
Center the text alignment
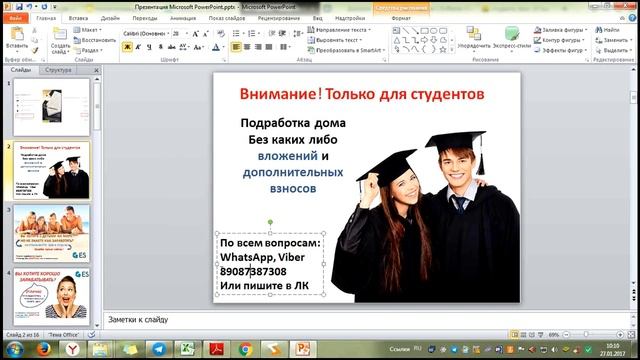[247, 47]
